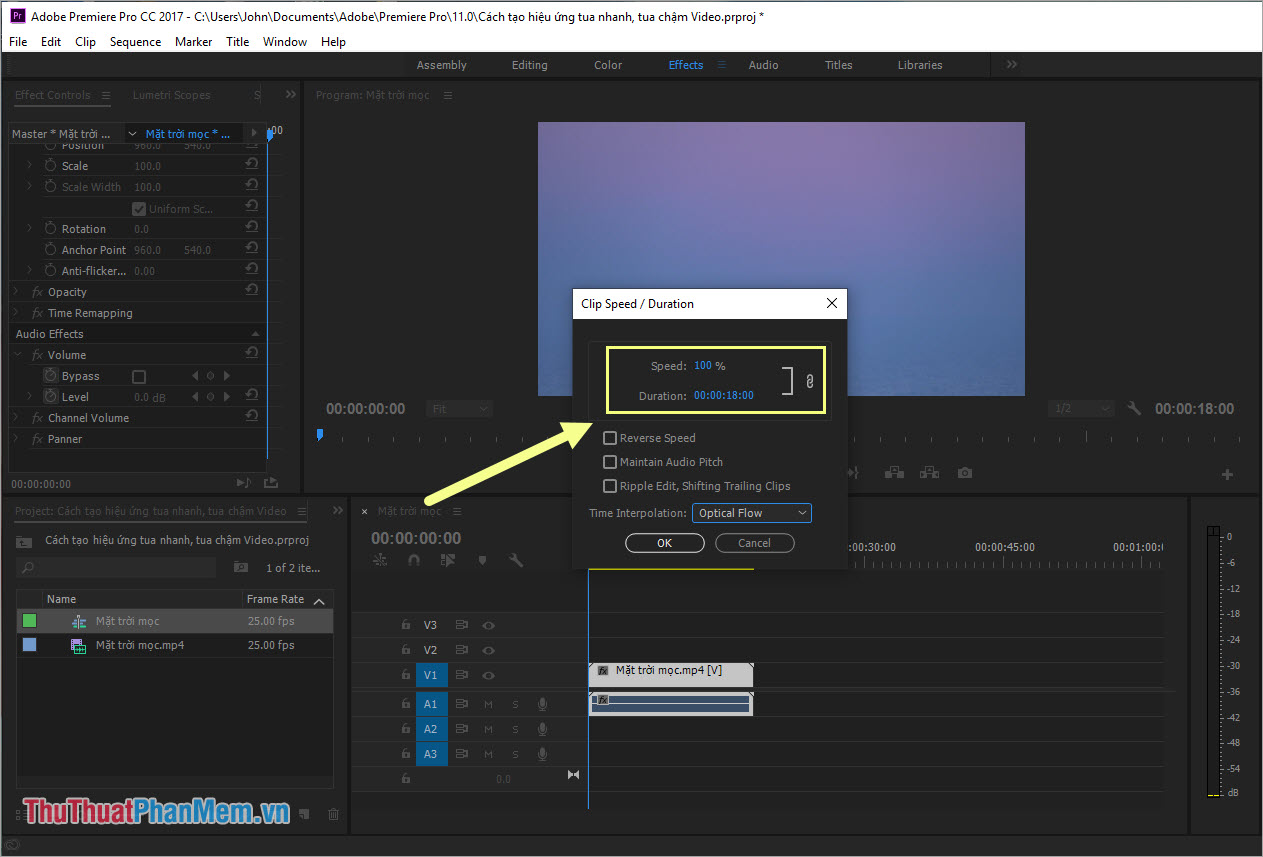Enable Ripple Edit, Shifting Trailing Clips
The width and height of the screenshot is (1263, 857).
pos(610,485)
